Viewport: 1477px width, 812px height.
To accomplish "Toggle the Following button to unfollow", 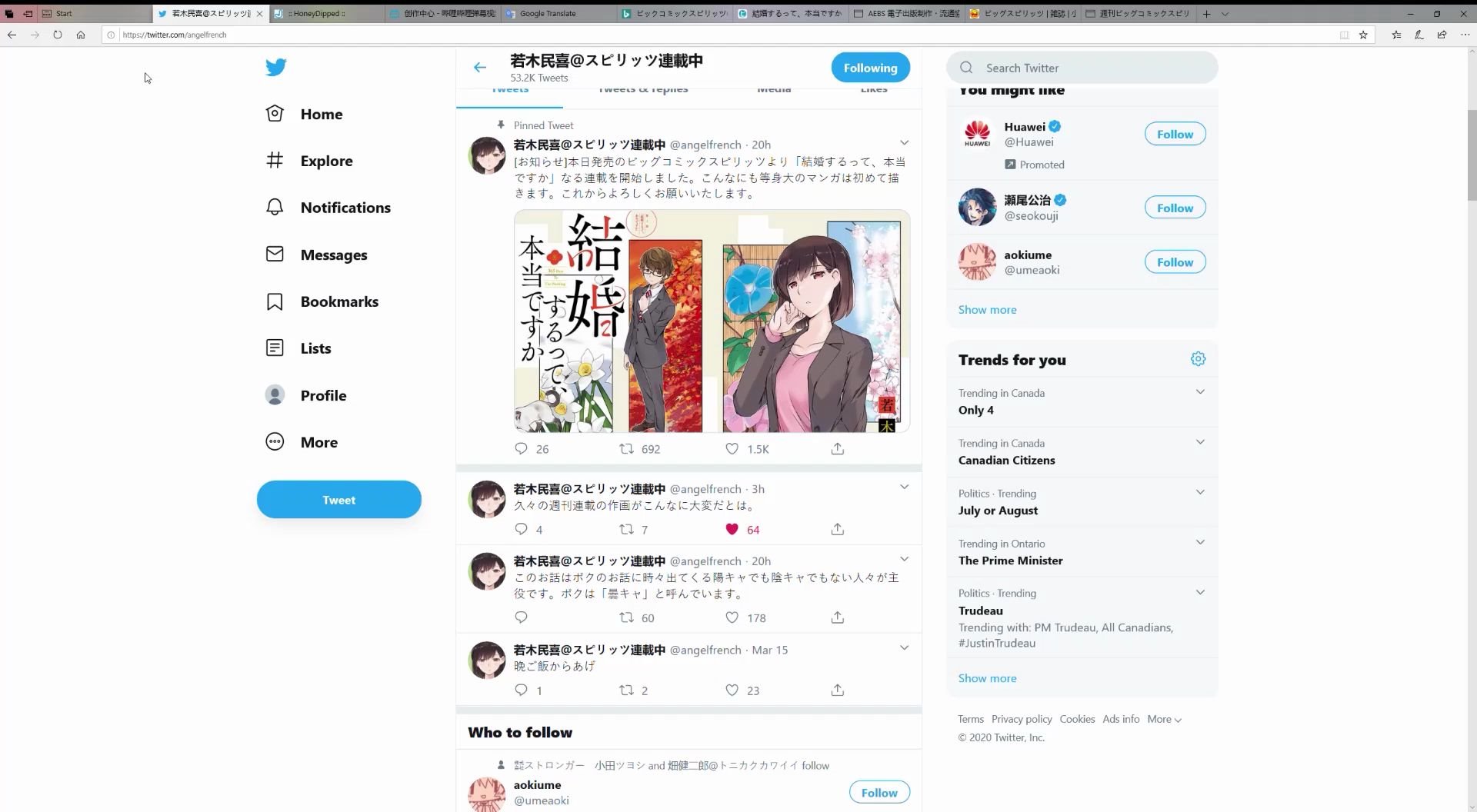I will (x=870, y=68).
